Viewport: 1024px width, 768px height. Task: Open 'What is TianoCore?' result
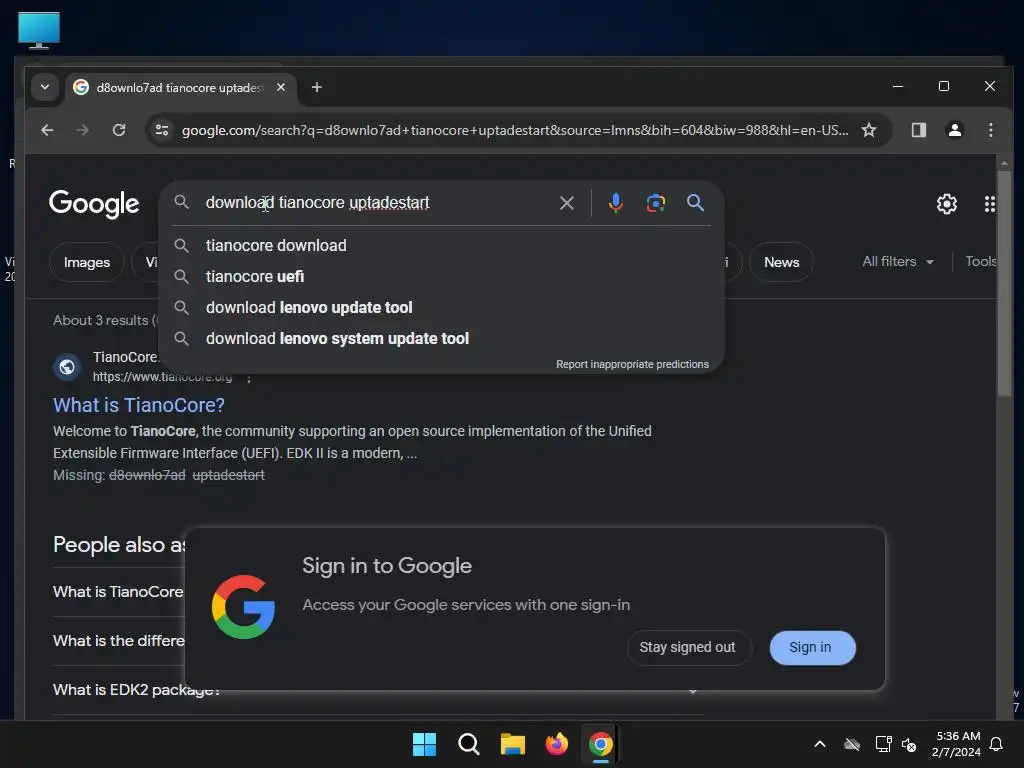138,405
